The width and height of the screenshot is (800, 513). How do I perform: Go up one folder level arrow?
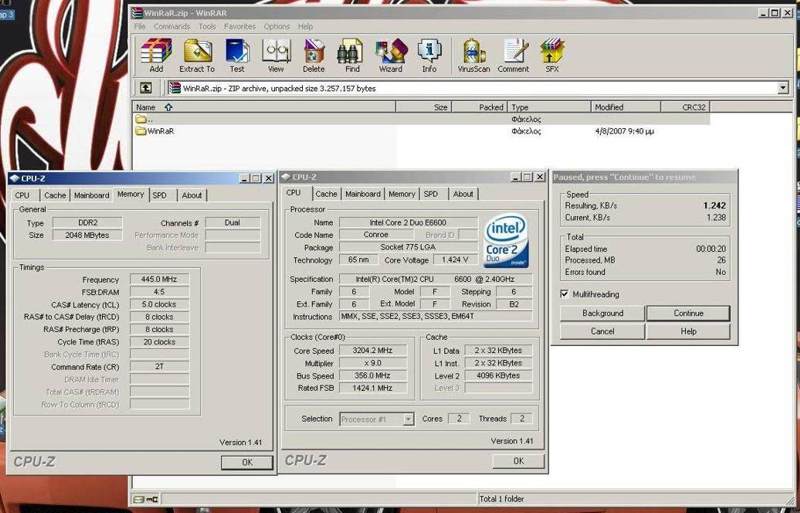tap(146, 88)
